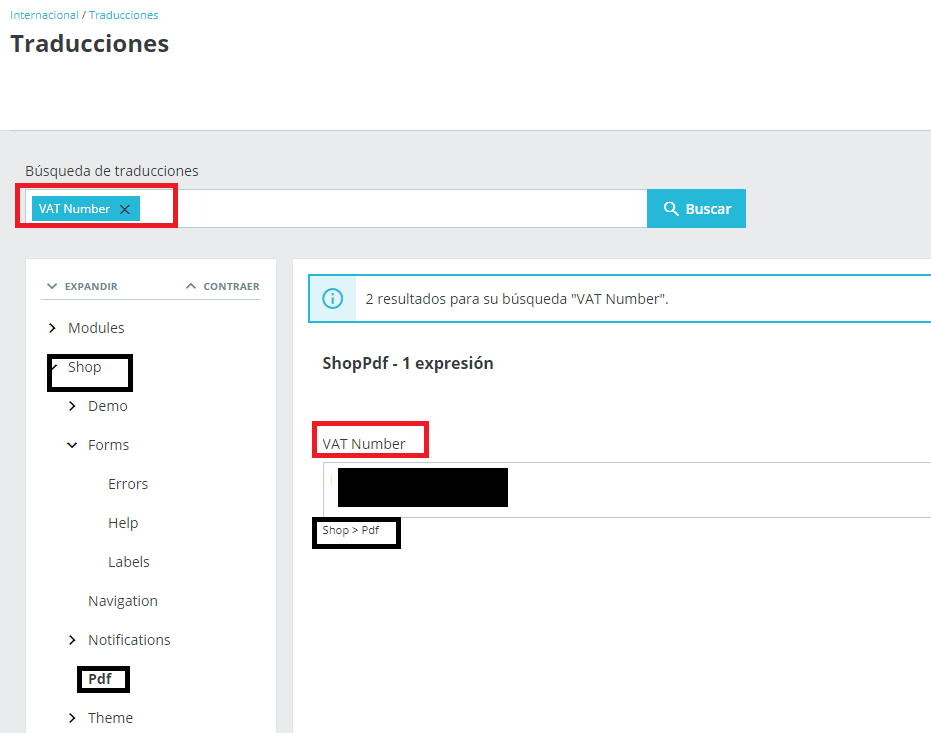Expand the Modules tree chevron
931x733 pixels.
point(52,328)
